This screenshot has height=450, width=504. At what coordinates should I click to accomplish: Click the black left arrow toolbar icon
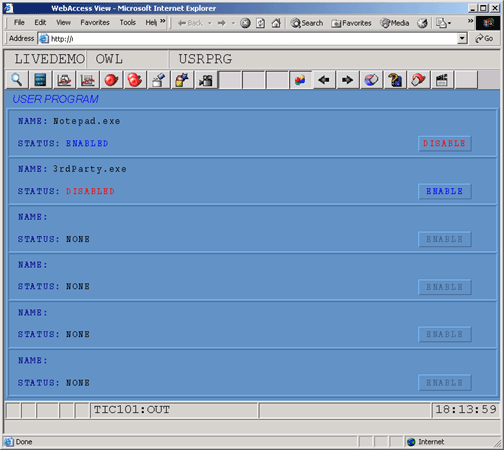coord(324,80)
